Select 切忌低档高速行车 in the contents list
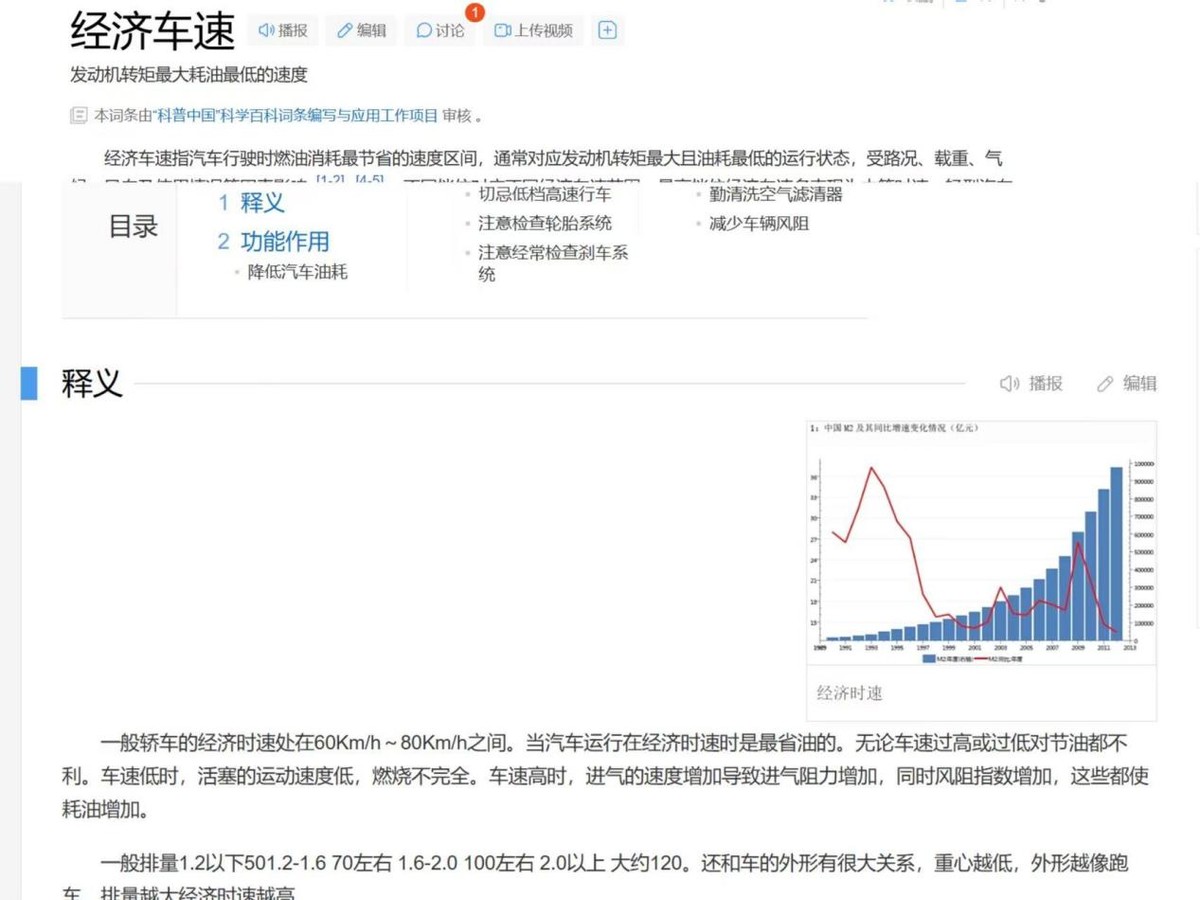Screen dimensions: 1200x900 point(547,194)
